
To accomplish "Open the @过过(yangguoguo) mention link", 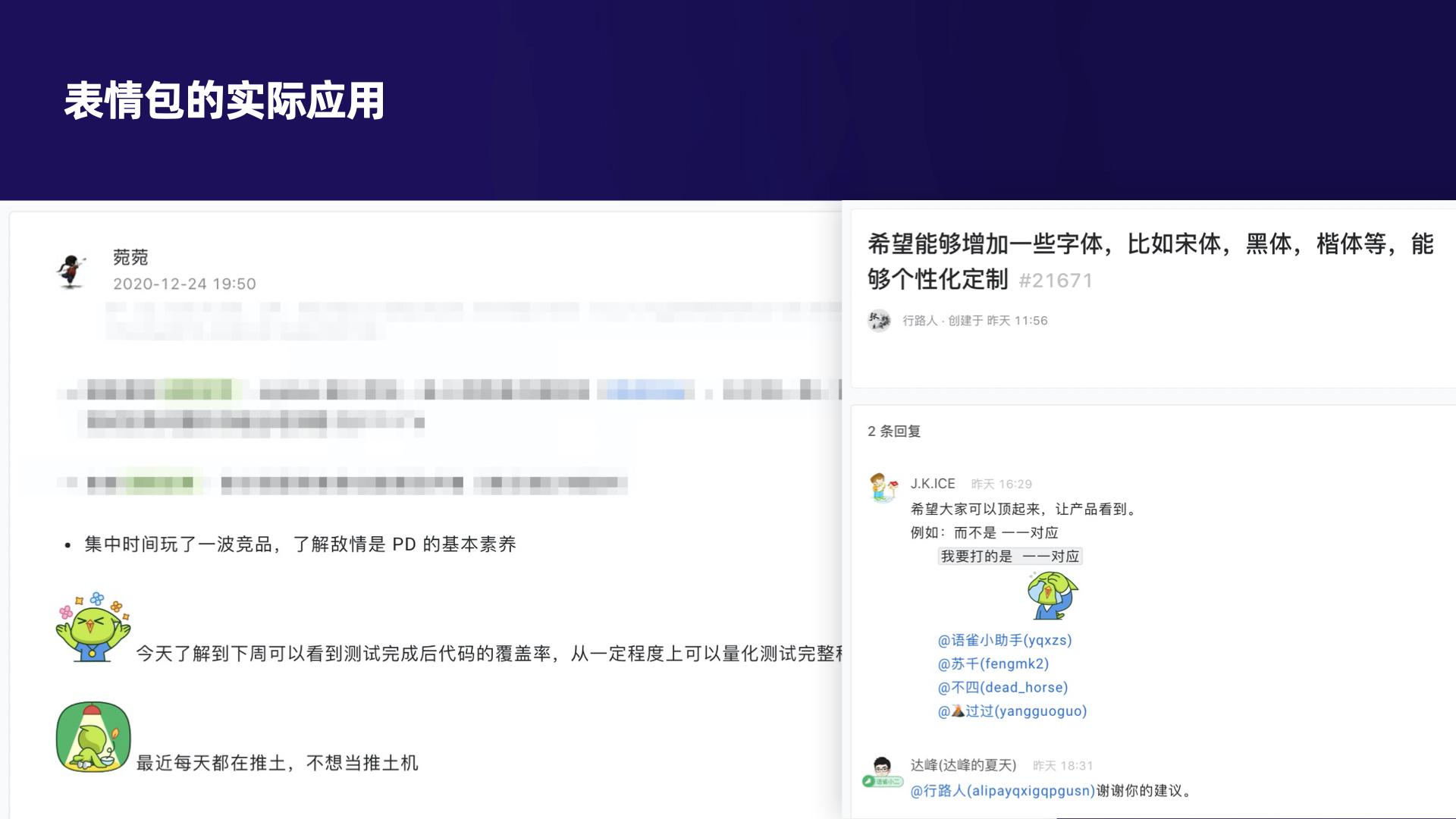I will coord(1024,711).
